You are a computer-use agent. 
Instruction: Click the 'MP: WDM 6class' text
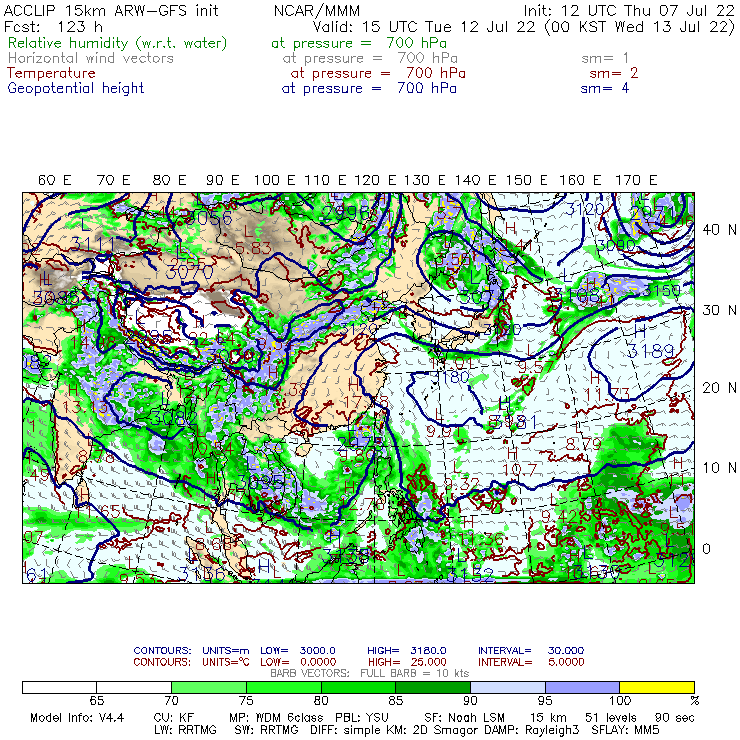(276, 718)
